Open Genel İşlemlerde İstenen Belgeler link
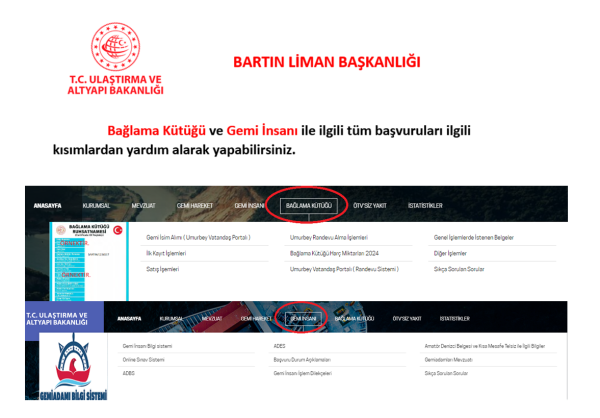The image size is (600, 418). click(474, 237)
